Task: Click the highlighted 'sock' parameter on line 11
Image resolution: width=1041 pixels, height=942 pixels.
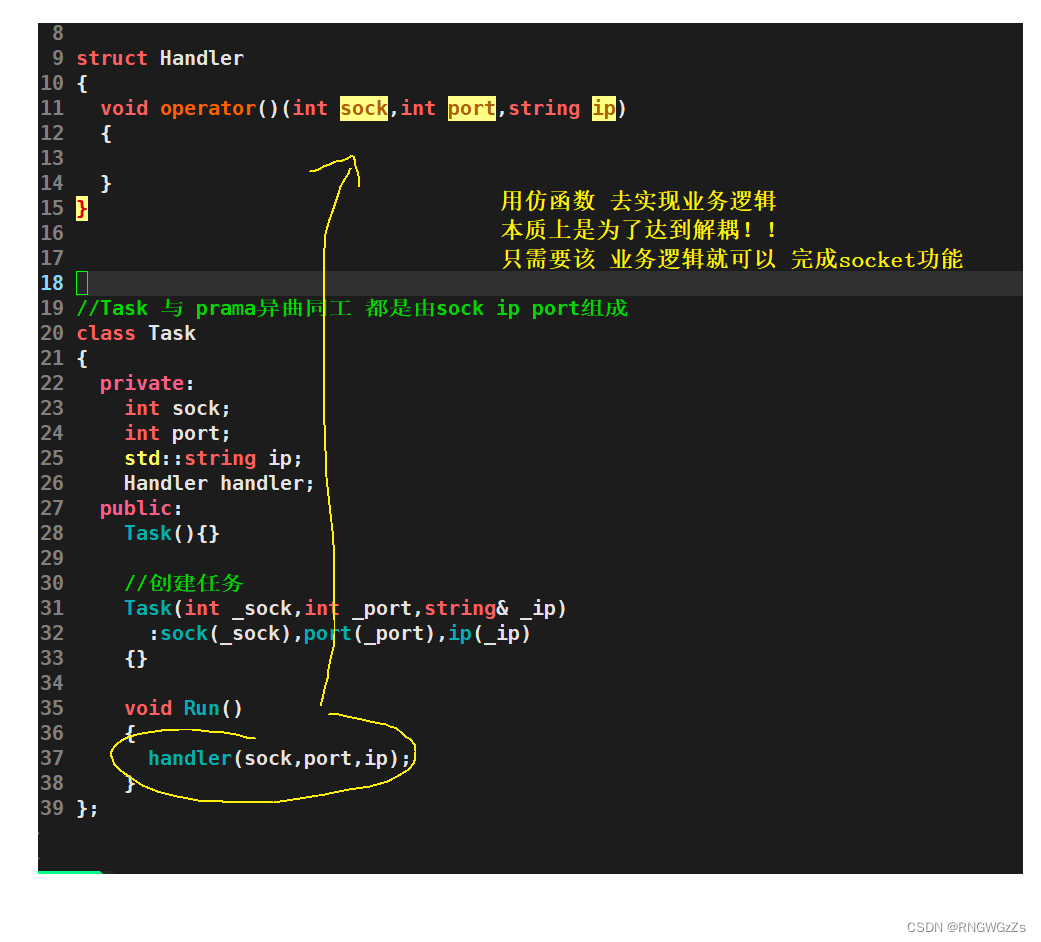Action: coord(364,108)
